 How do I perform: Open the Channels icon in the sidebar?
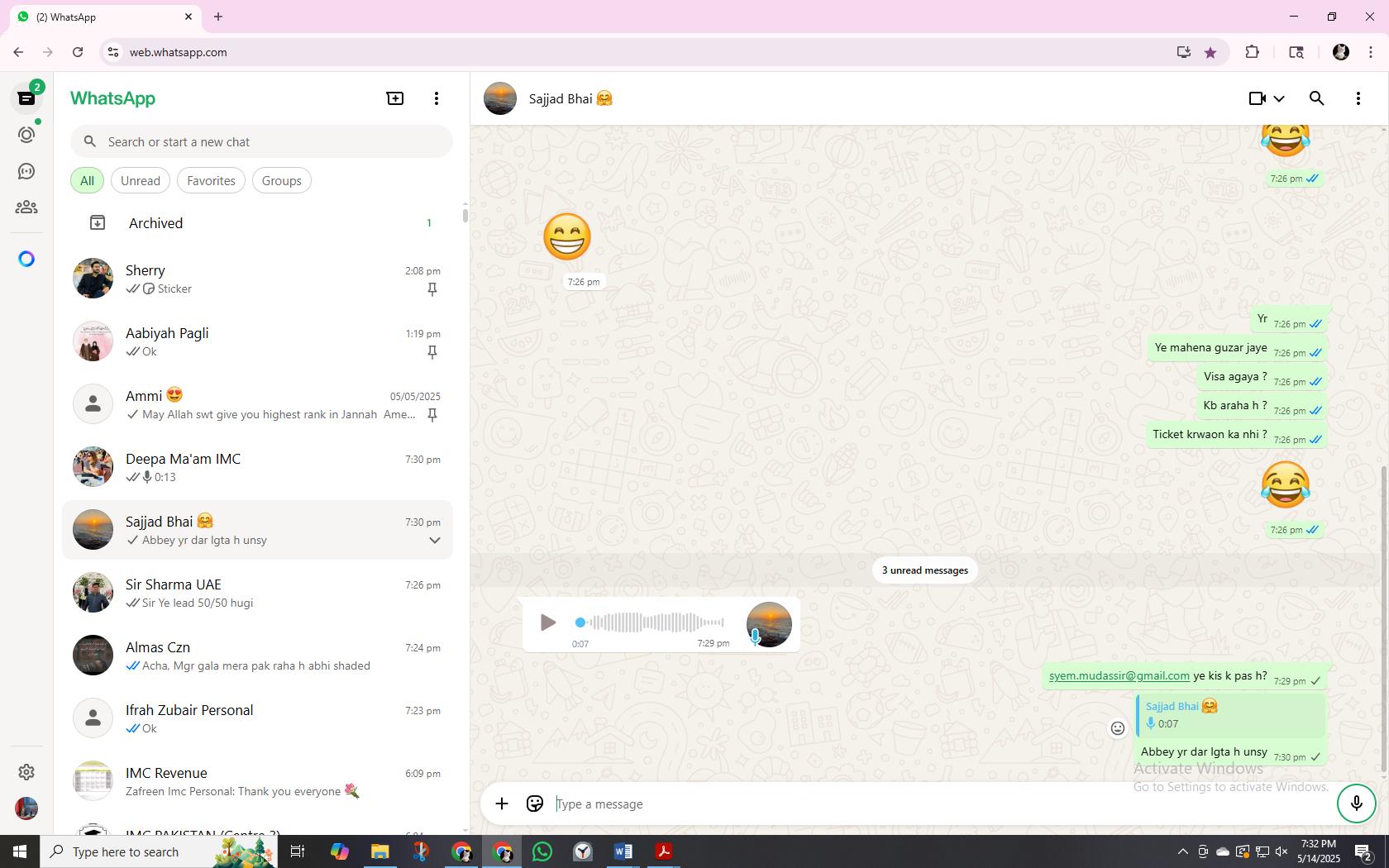(x=26, y=171)
